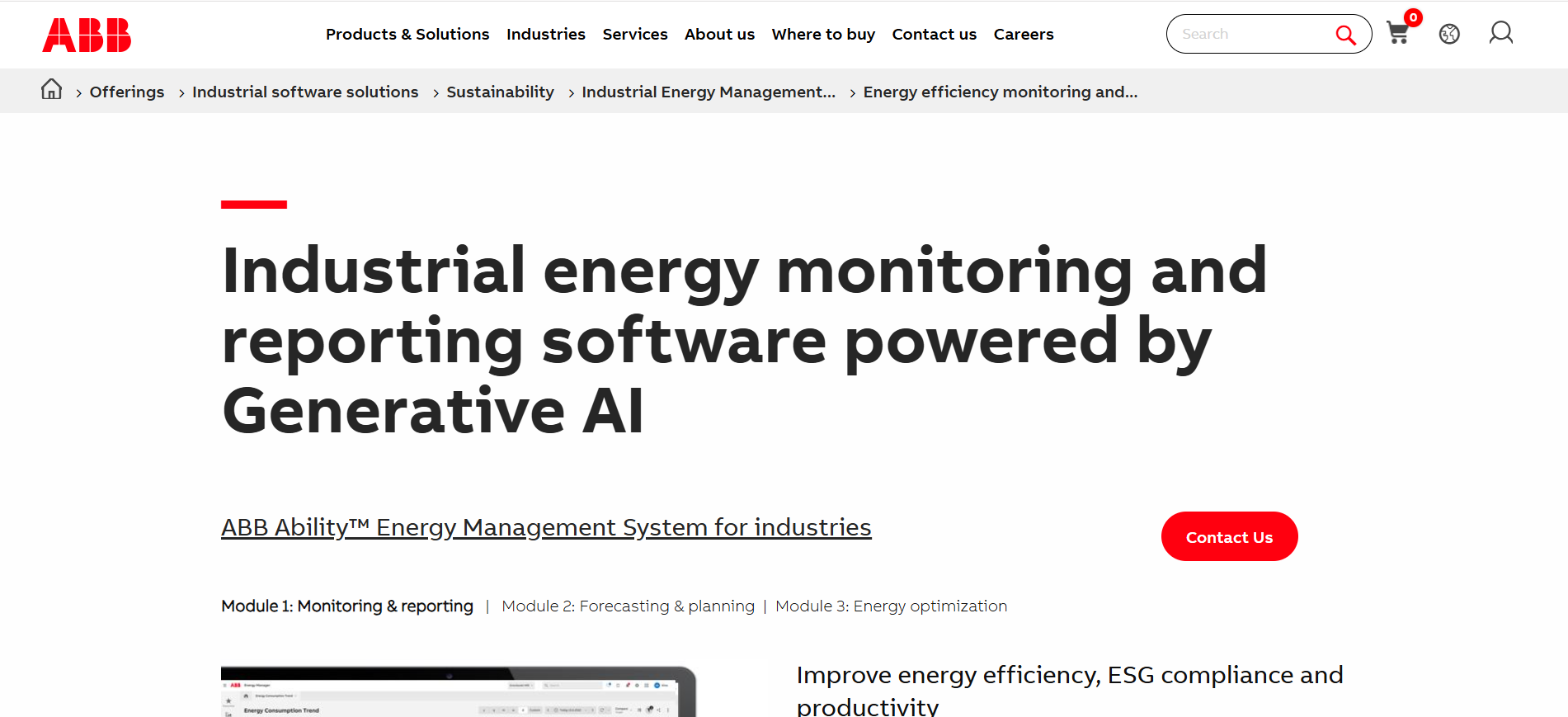Click Energy efficiency monitoring breadcrumb
Screen dimensions: 1568x717
[1001, 92]
